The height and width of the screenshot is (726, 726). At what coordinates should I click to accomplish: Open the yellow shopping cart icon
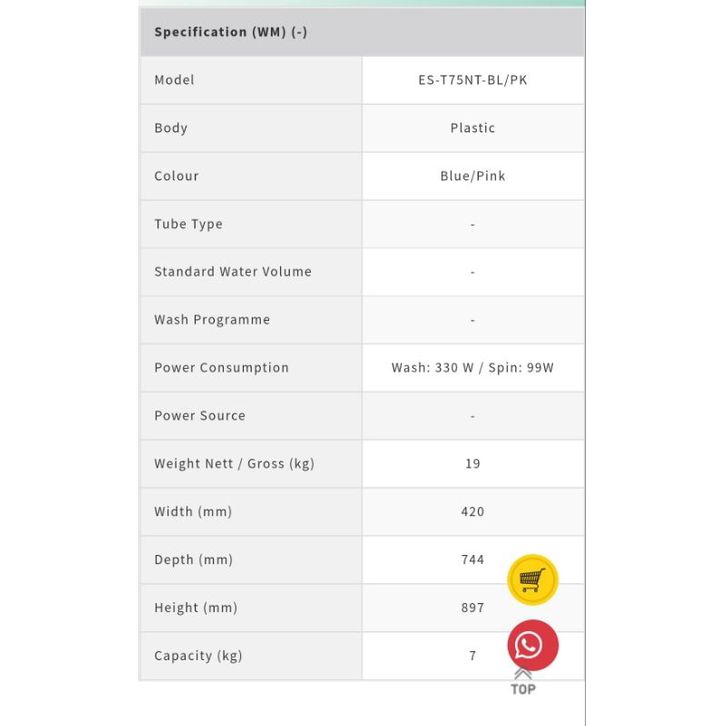click(x=532, y=580)
